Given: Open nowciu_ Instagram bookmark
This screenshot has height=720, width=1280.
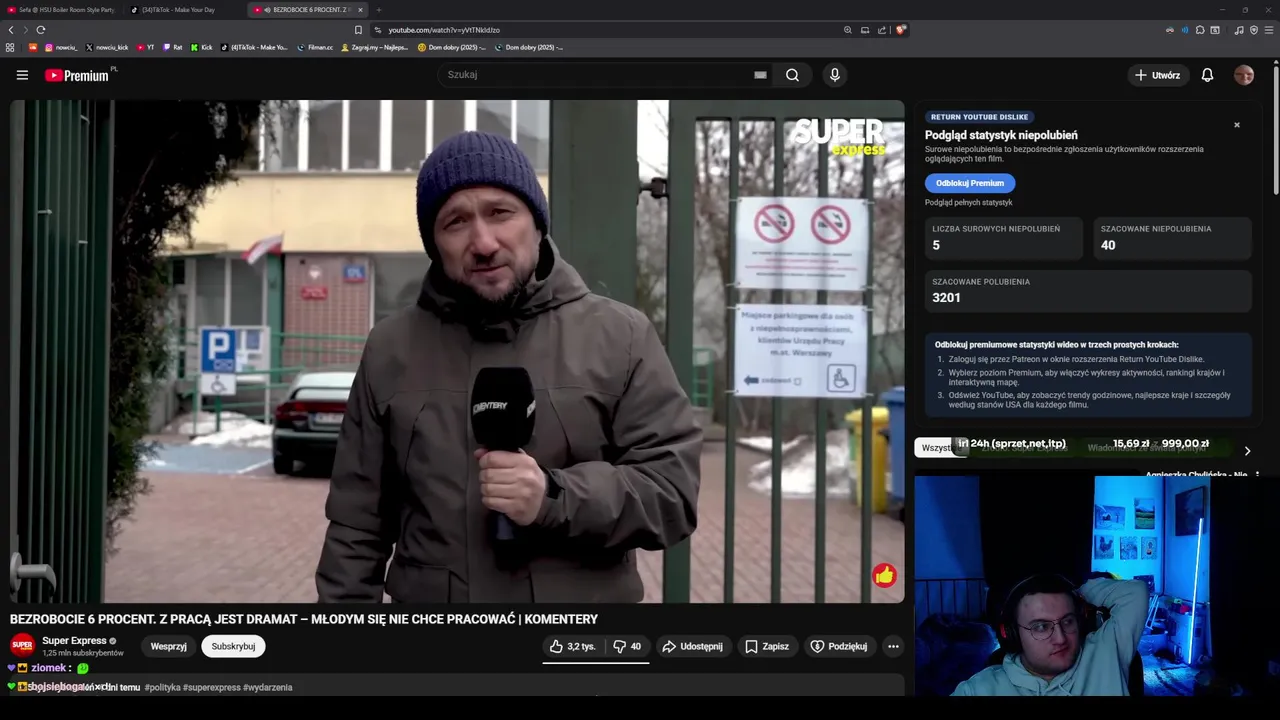Looking at the screenshot, I should 61,47.
